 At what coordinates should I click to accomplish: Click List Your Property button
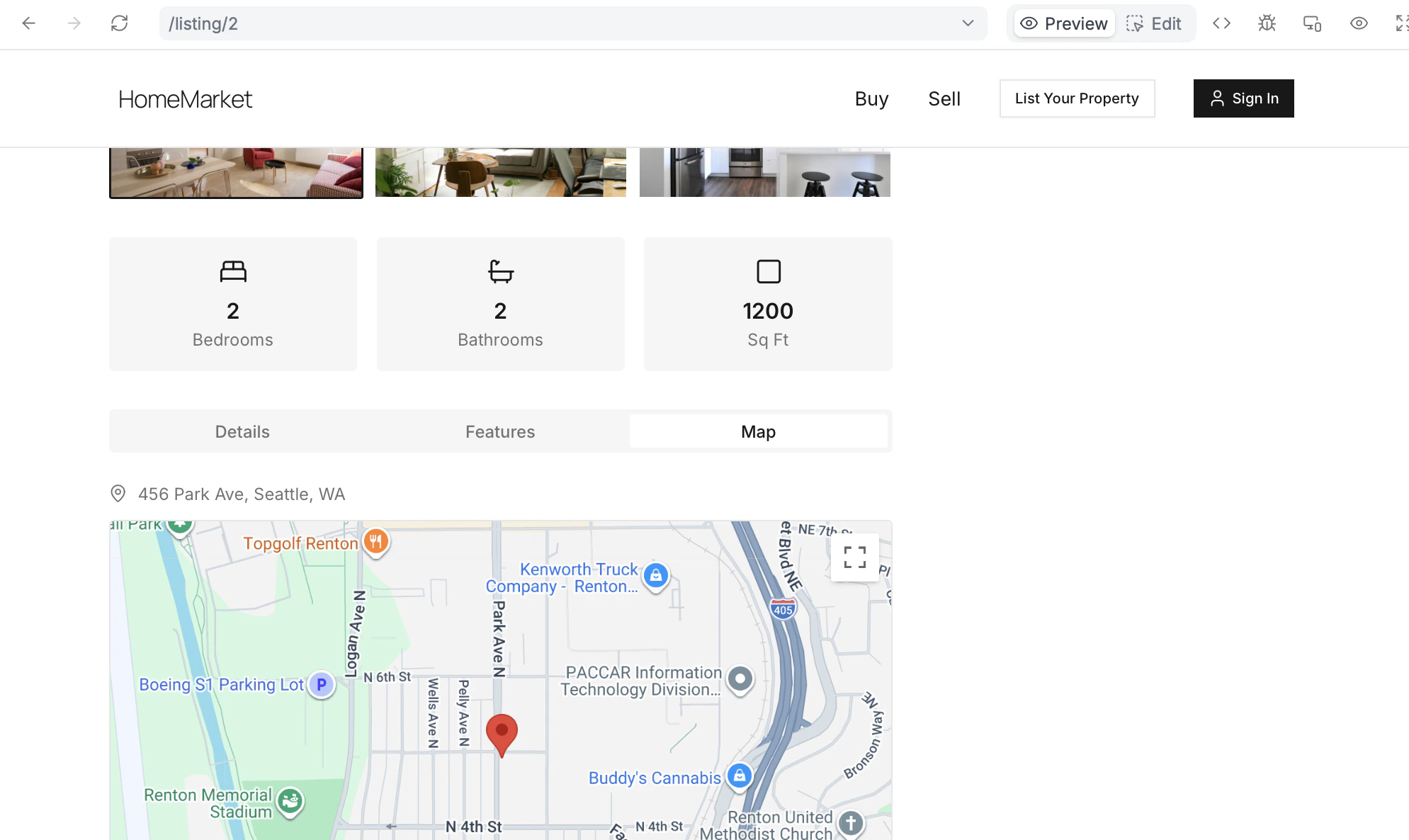point(1077,98)
